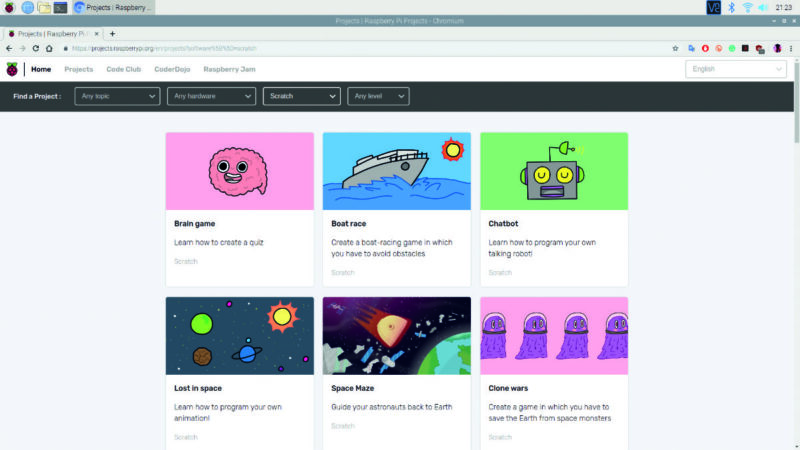Viewport: 800px width, 450px height.
Task: Open Raspberry Jam in site navigation
Action: (x=229, y=69)
